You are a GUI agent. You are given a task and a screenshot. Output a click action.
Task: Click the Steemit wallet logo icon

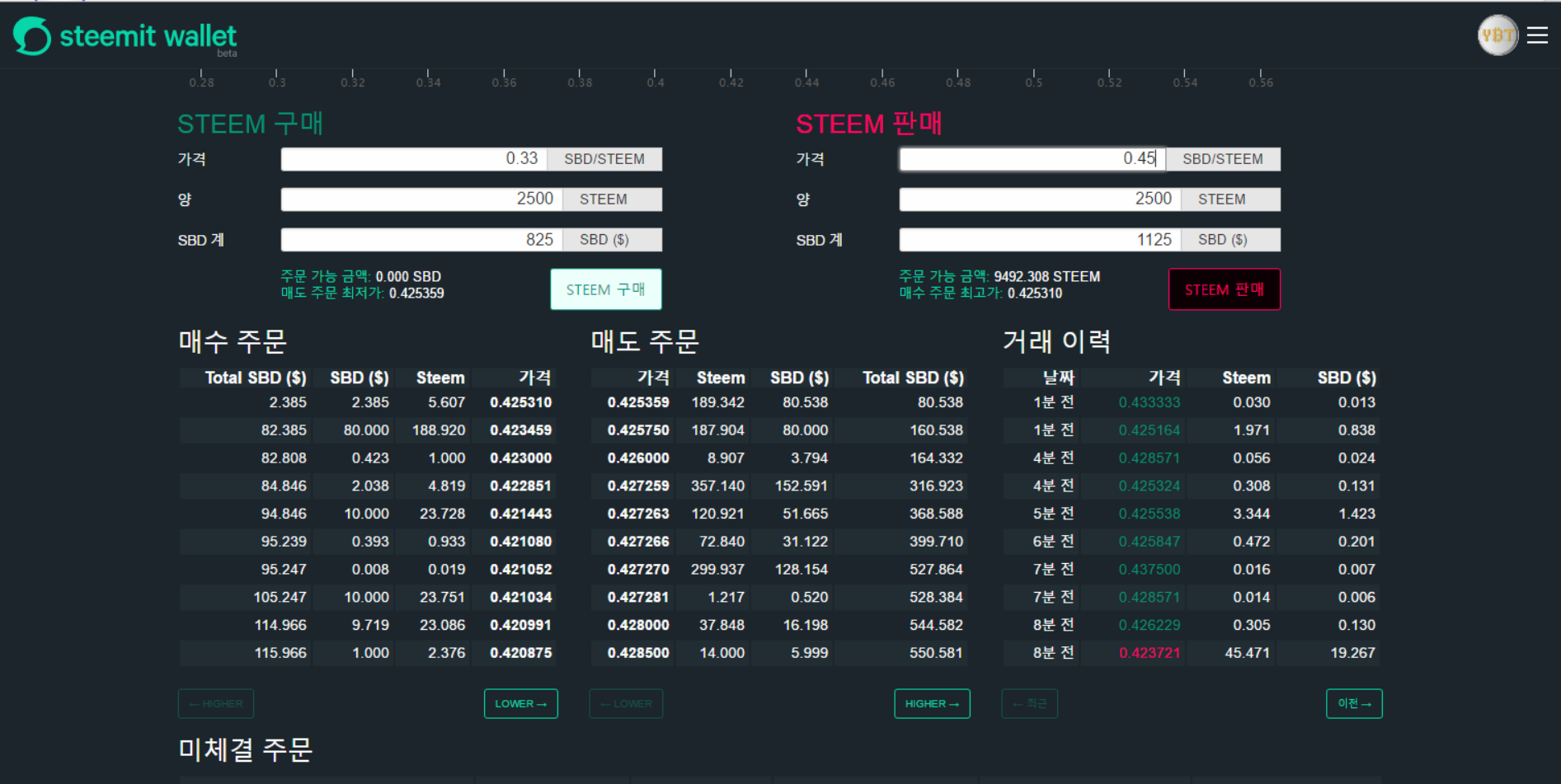32,36
